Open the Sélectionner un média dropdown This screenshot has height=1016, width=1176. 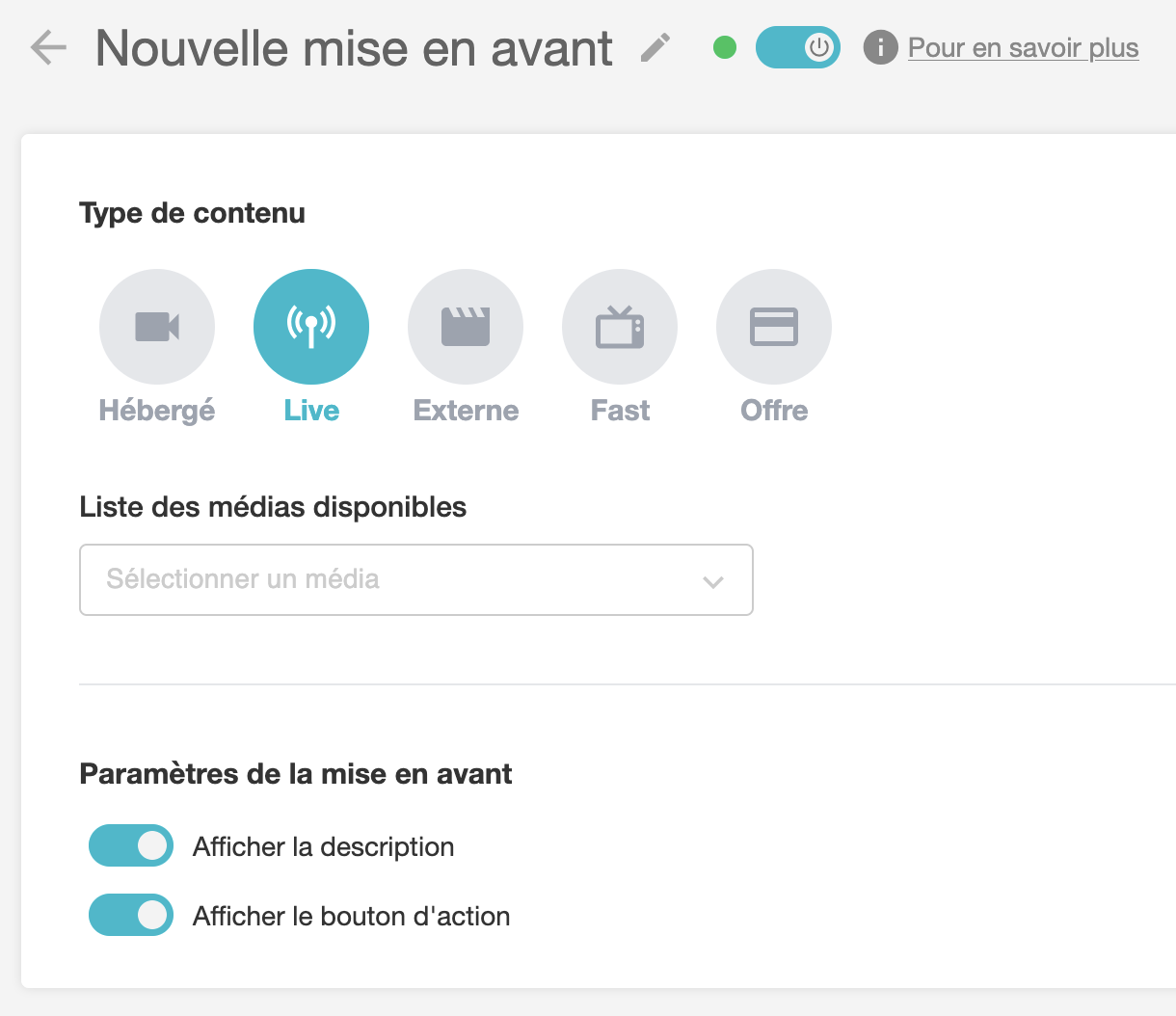(416, 579)
